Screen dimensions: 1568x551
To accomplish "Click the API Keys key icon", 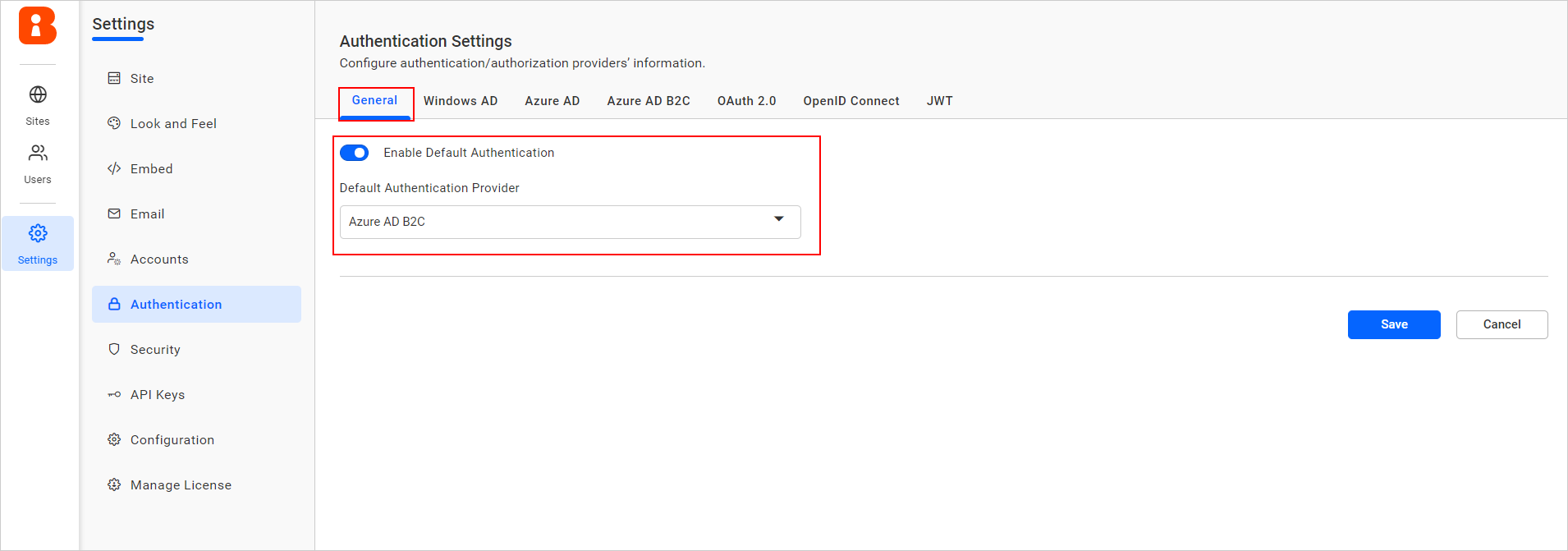I will 114,394.
